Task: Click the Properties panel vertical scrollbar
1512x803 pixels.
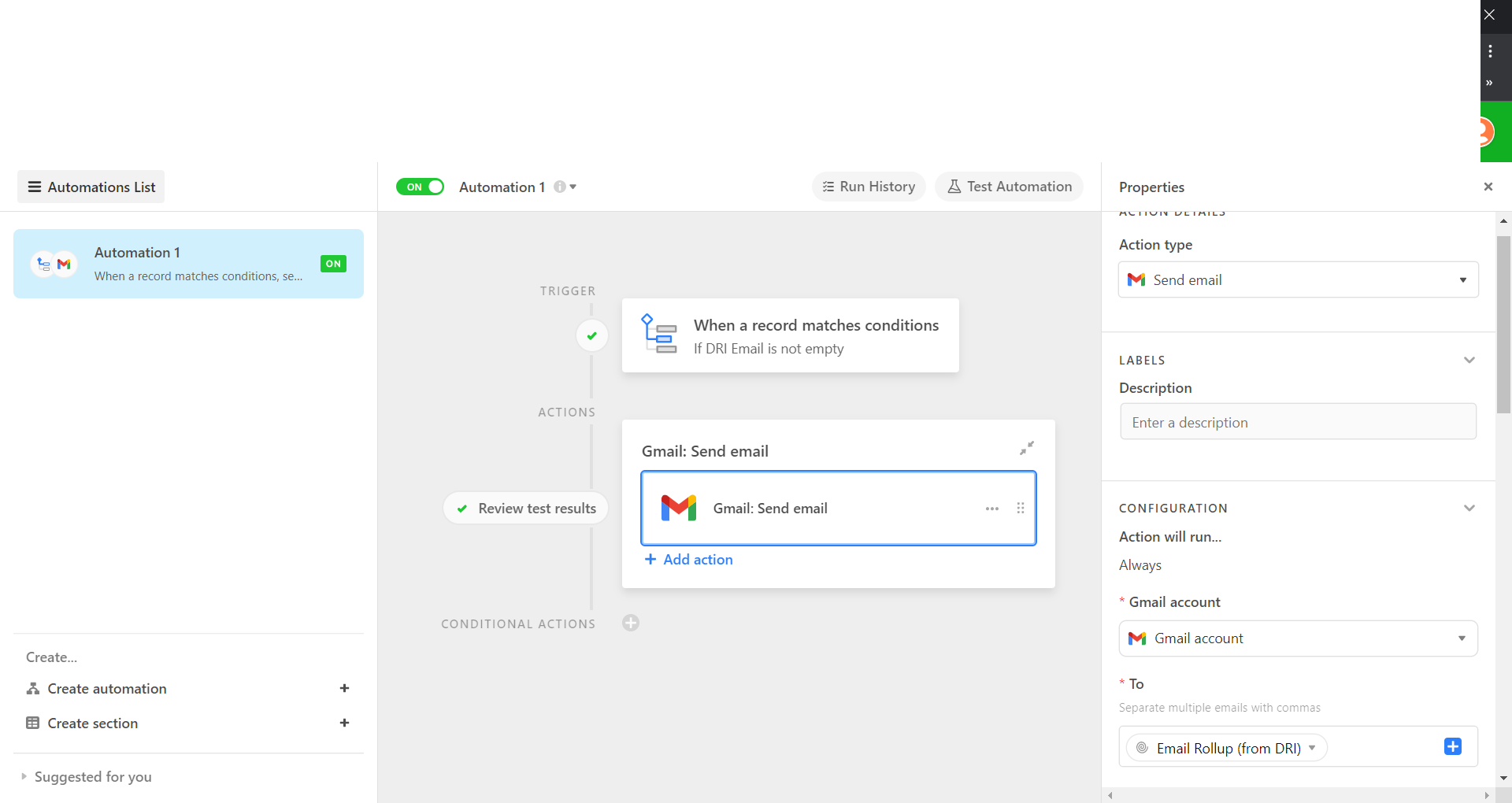Action: 1503,325
